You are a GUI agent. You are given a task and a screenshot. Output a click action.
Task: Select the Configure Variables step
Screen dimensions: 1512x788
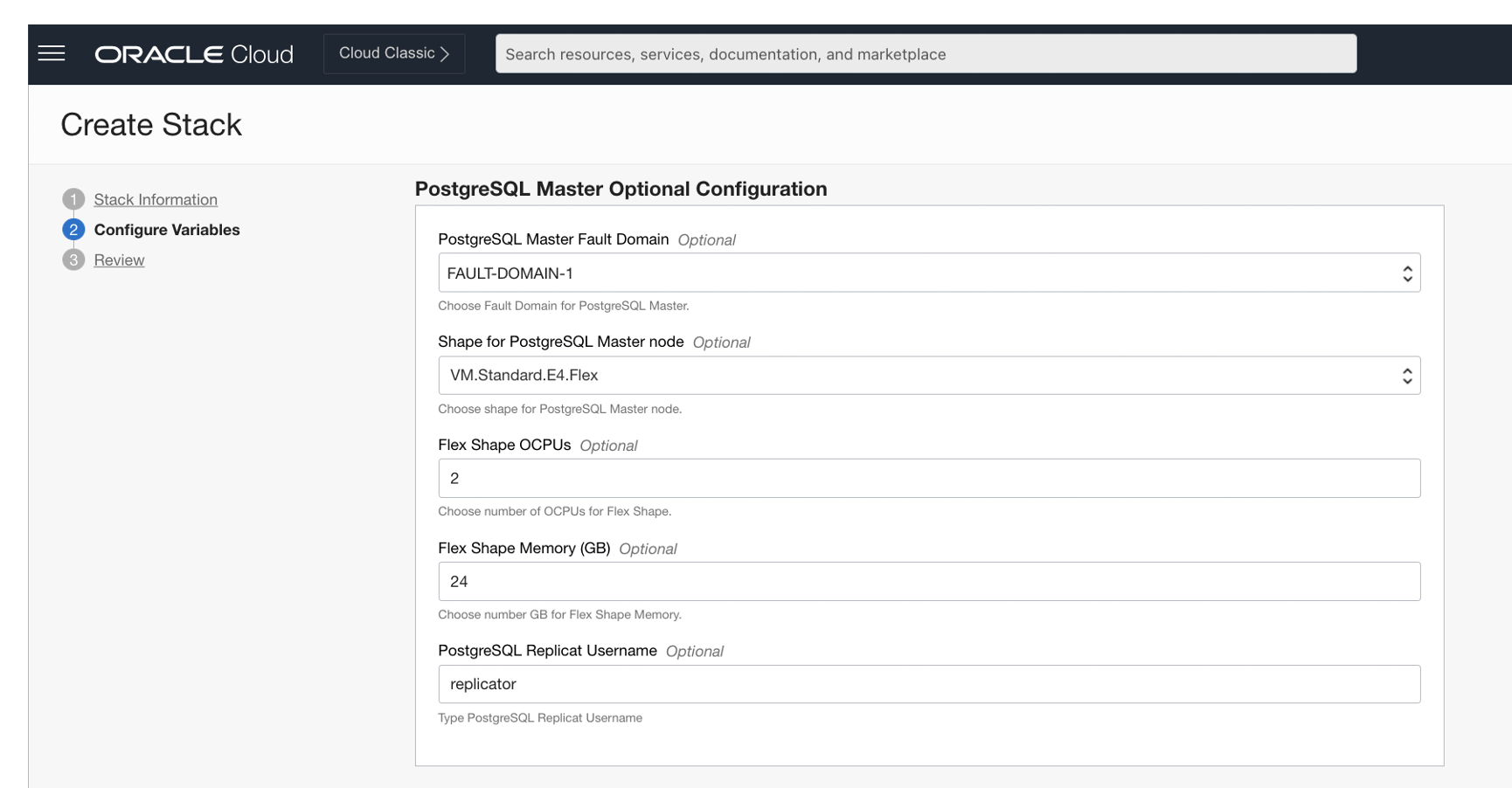click(x=167, y=229)
